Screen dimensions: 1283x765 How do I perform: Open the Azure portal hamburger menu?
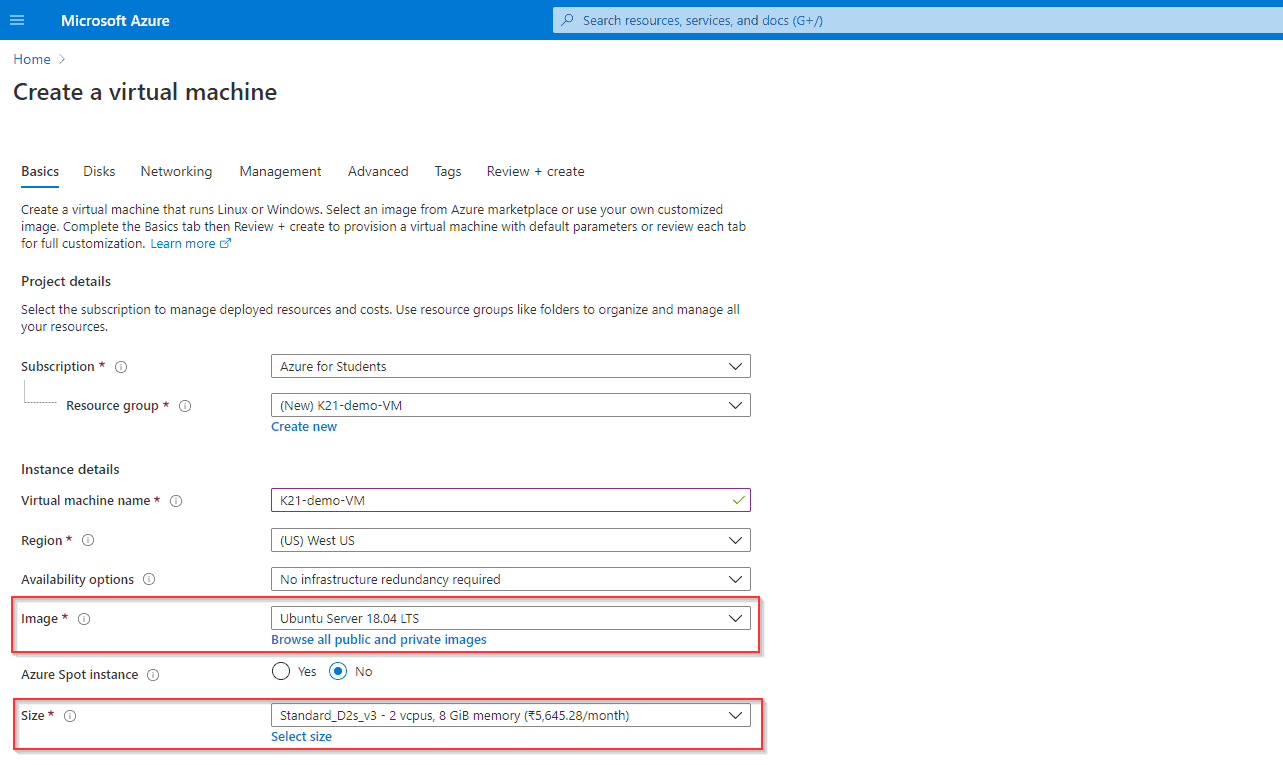18,19
